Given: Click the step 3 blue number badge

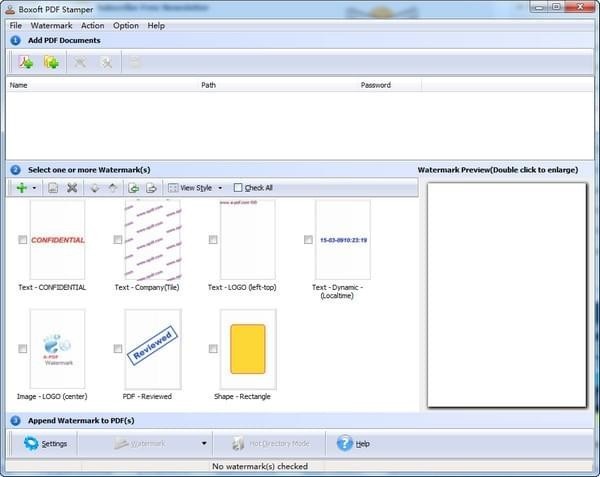Looking at the screenshot, I should pos(15,421).
